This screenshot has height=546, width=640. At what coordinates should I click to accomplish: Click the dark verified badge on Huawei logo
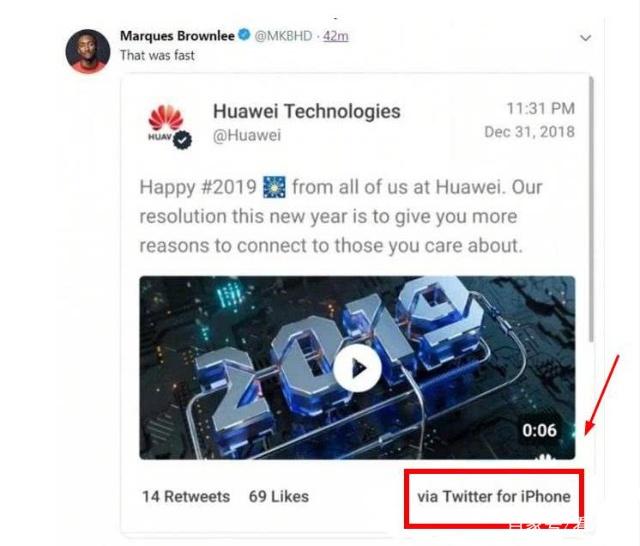[182, 140]
